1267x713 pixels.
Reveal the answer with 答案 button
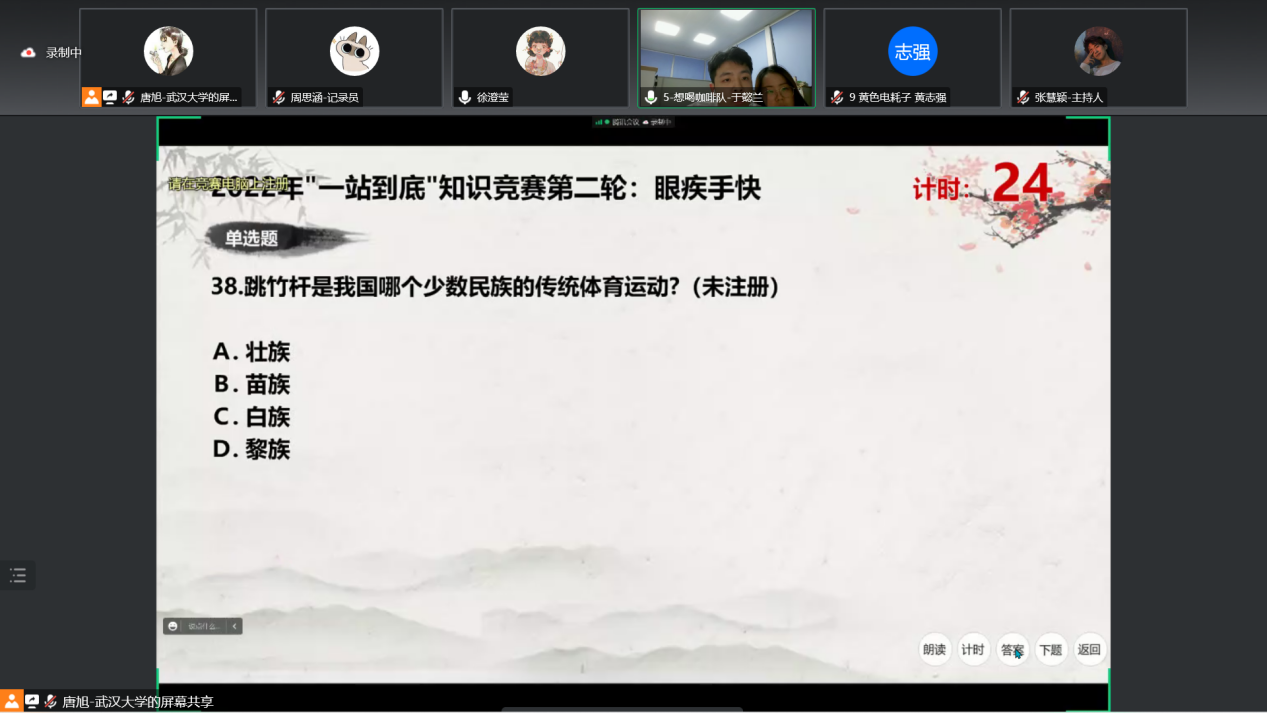click(x=1012, y=649)
